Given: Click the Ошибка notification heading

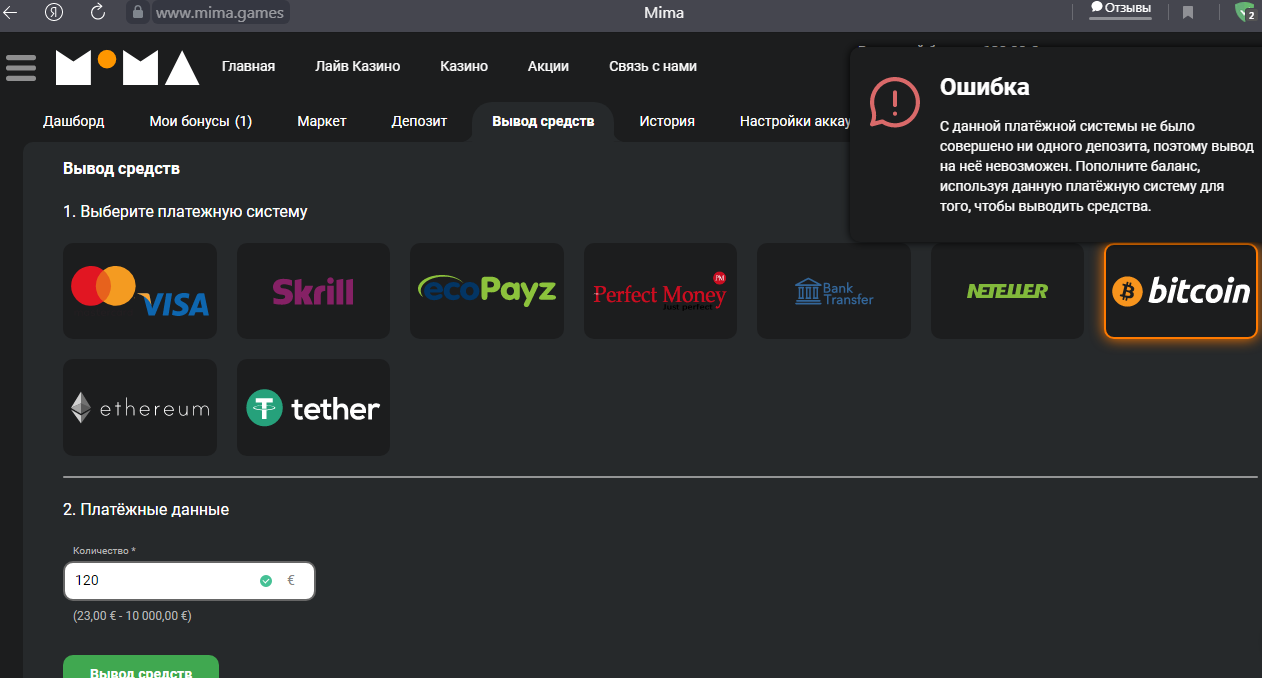Looking at the screenshot, I should pos(985,87).
